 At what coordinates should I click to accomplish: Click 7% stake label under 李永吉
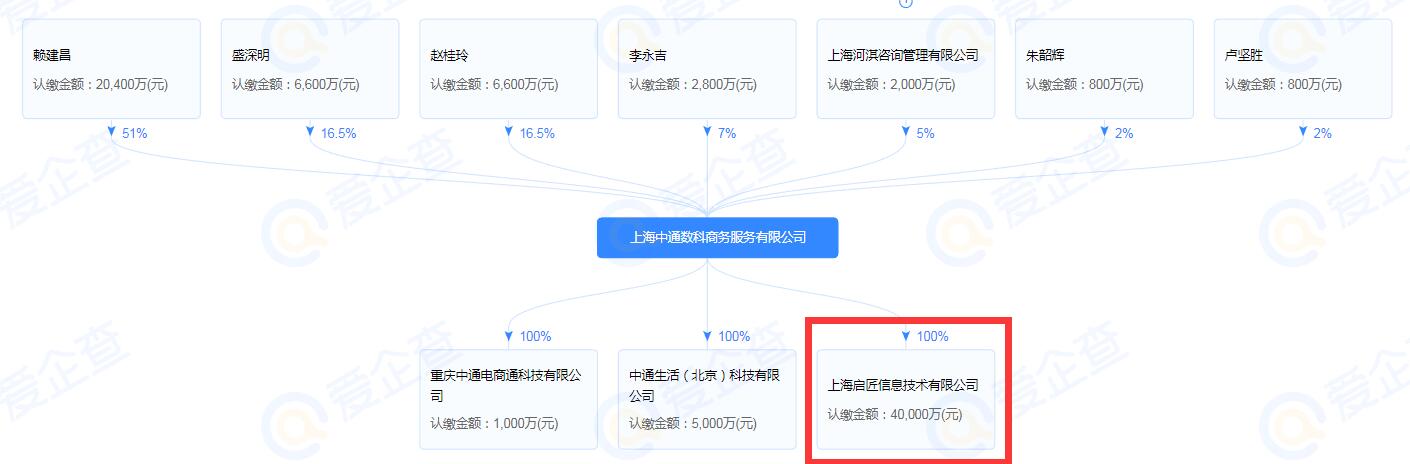point(727,133)
